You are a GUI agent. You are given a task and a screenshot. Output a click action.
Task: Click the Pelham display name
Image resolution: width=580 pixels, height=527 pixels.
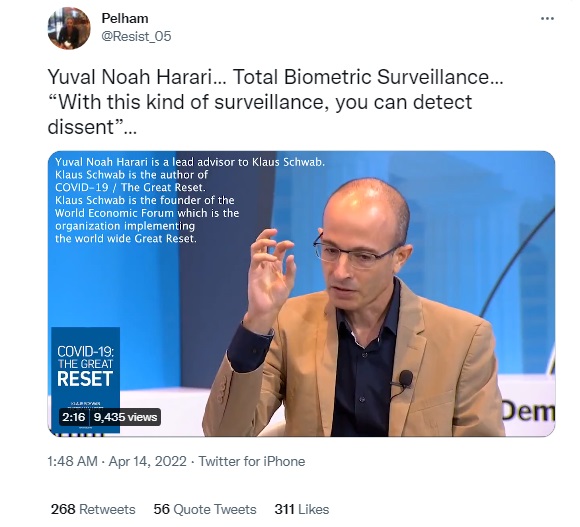pyautogui.click(x=125, y=18)
